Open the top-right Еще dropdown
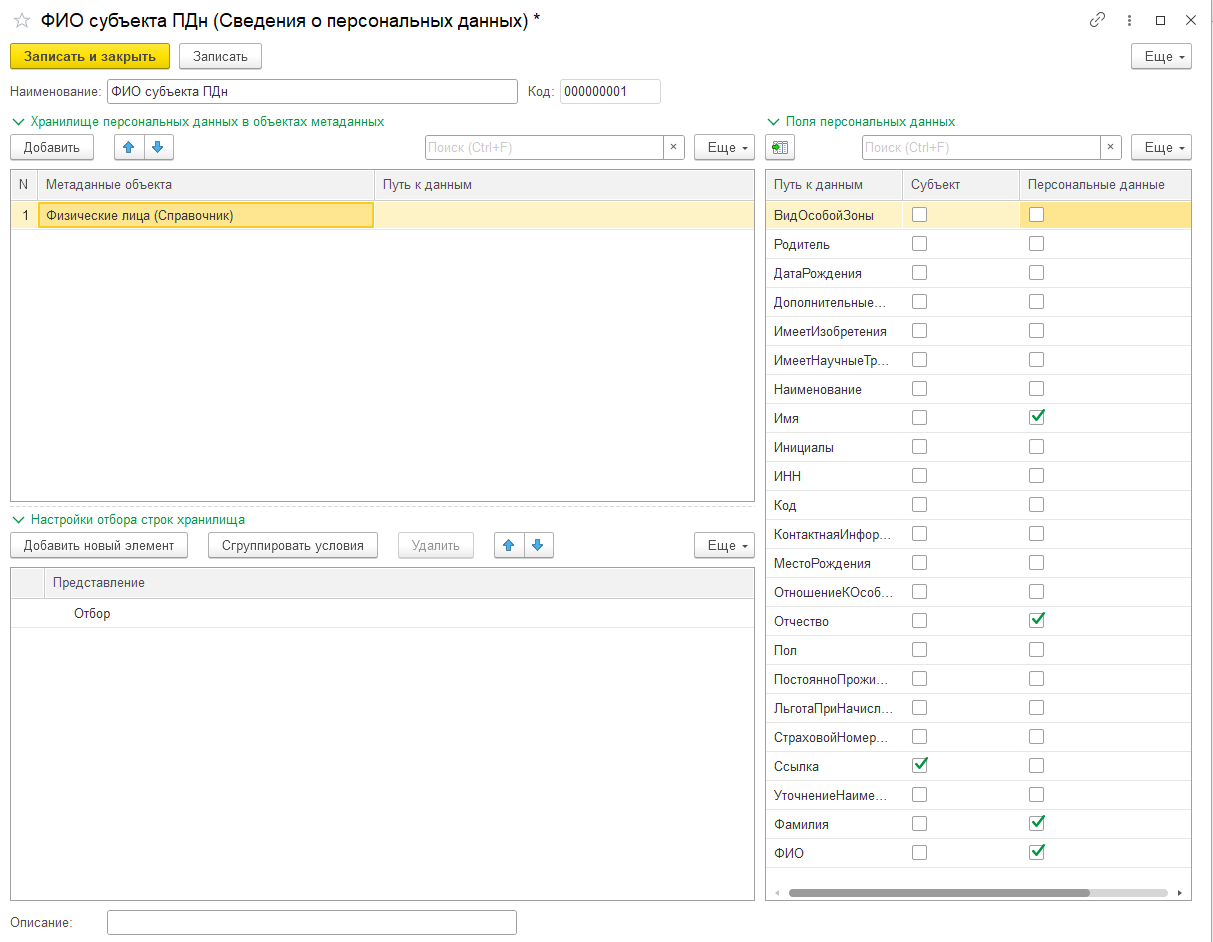1213x942 pixels. [1160, 57]
